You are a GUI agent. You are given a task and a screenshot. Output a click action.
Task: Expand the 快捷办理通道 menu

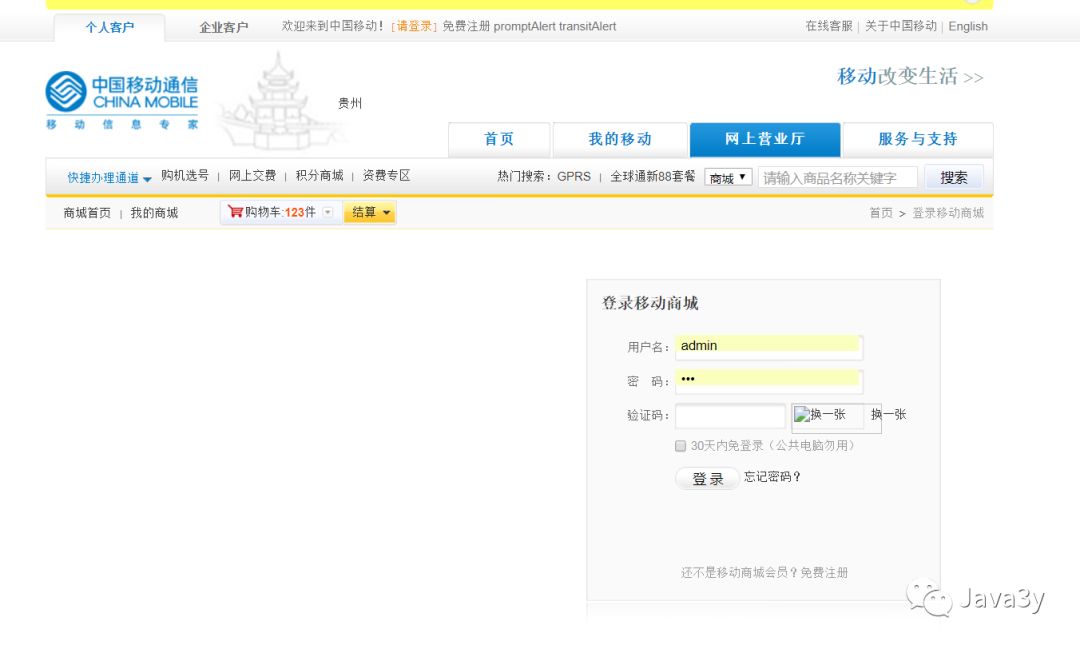point(109,178)
